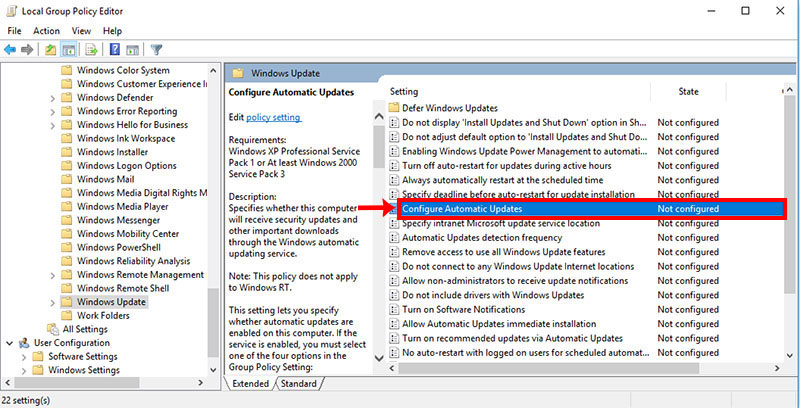The height and width of the screenshot is (408, 800).
Task: Click the User Configuration icon
Action: point(24,343)
